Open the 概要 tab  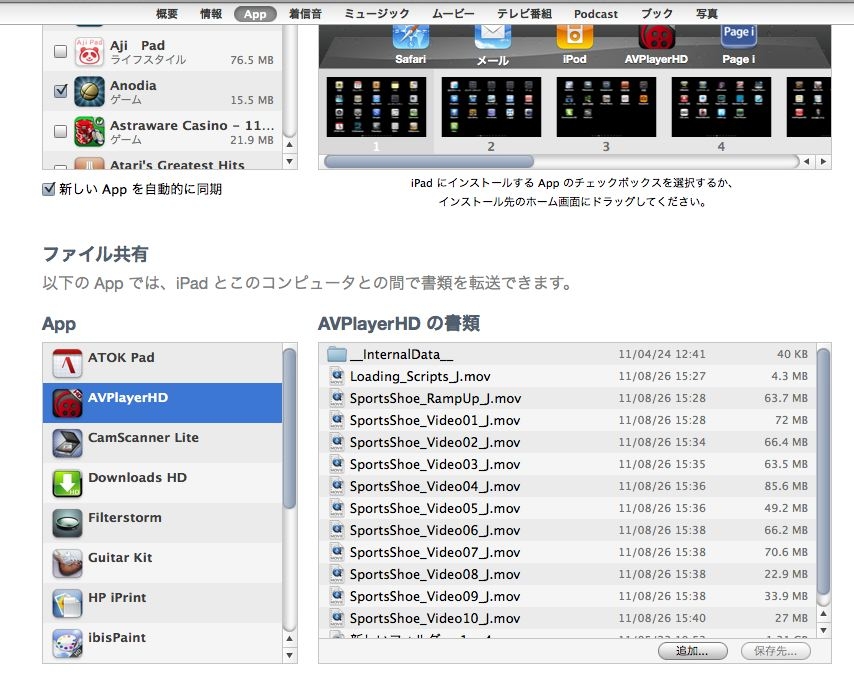pyautogui.click(x=167, y=14)
